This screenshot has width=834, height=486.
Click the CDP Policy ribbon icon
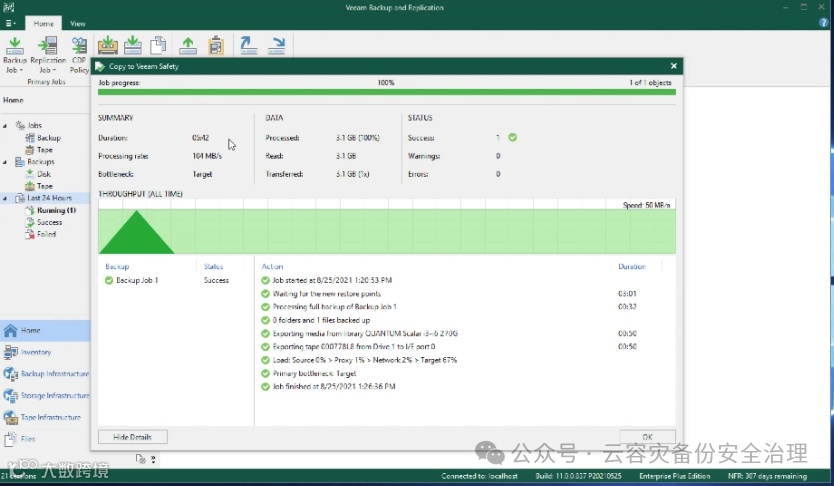(79, 46)
